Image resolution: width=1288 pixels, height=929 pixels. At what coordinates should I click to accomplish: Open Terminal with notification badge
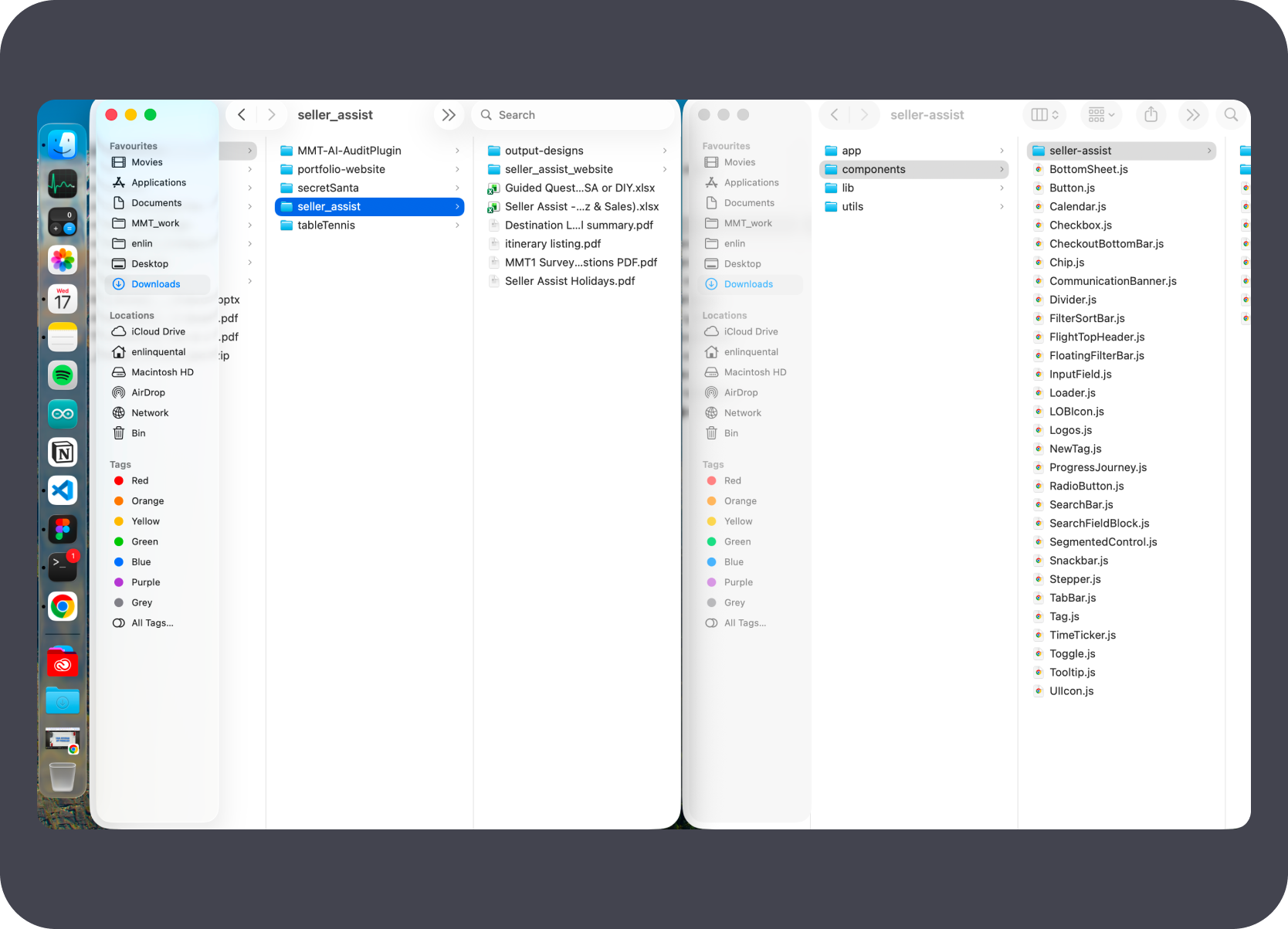click(63, 566)
